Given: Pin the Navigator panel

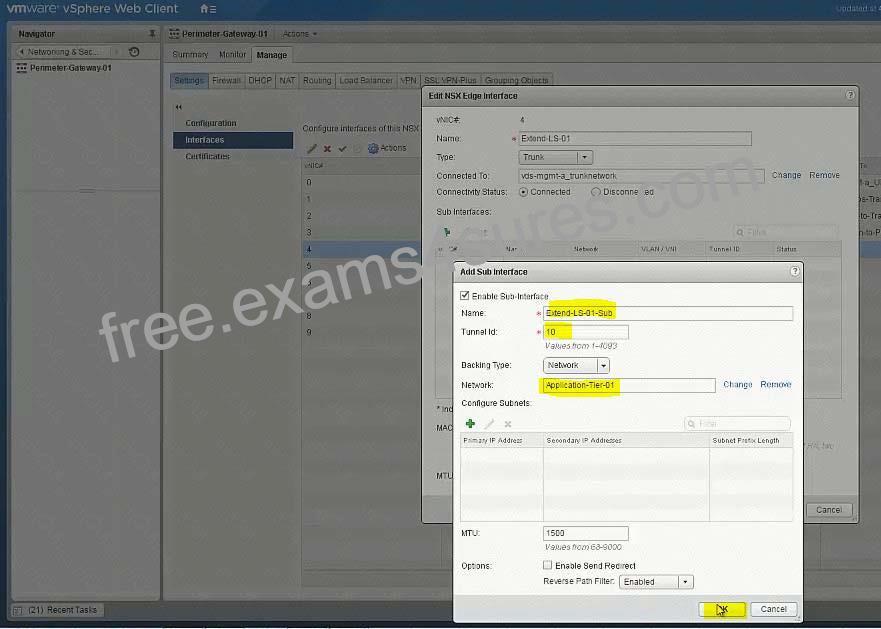Looking at the screenshot, I should [152, 34].
